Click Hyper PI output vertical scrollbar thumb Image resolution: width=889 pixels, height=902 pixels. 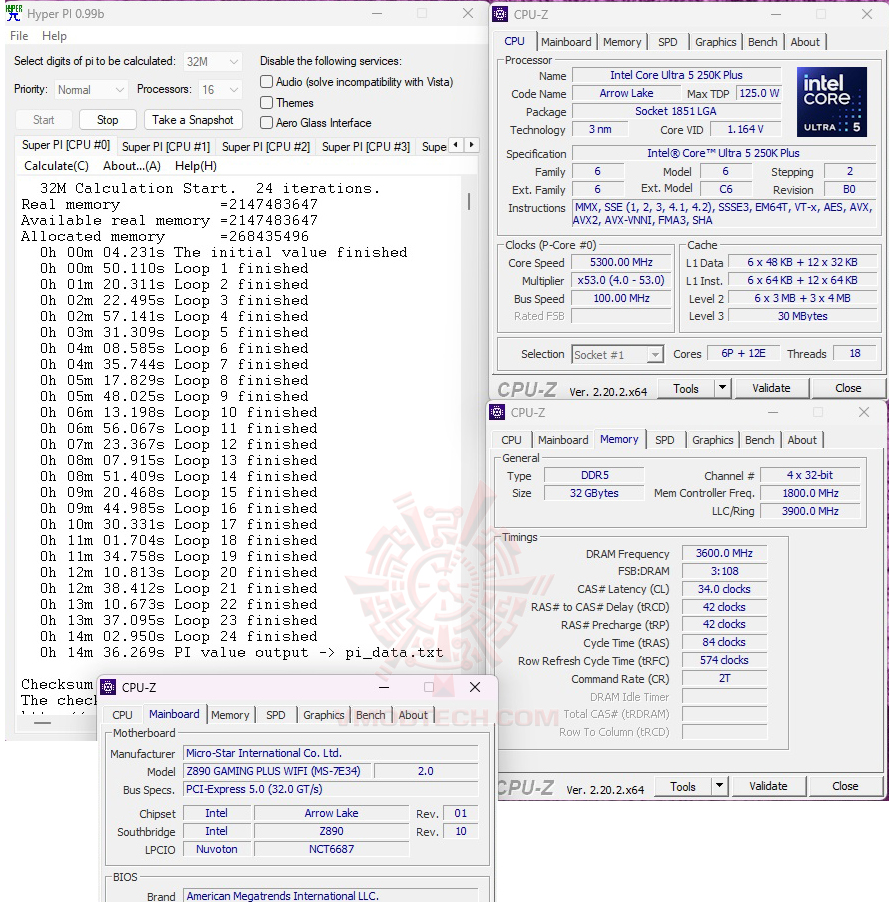pyautogui.click(x=469, y=201)
